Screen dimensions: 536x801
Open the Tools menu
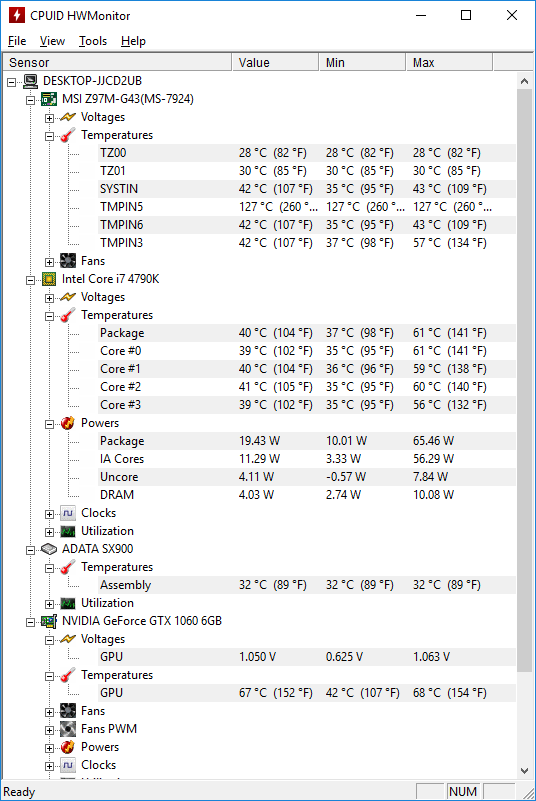(x=93, y=41)
